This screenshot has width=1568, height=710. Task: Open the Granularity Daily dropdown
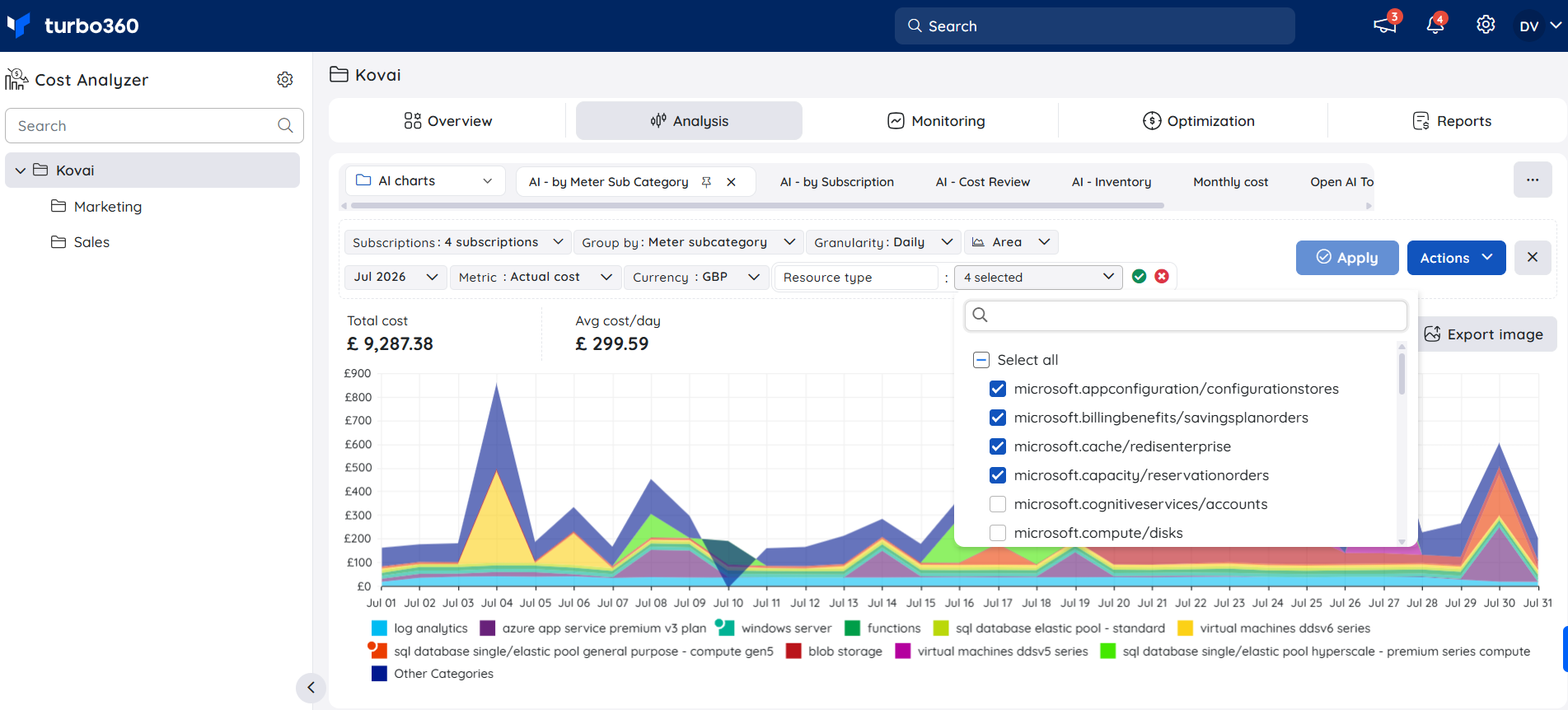click(x=883, y=242)
